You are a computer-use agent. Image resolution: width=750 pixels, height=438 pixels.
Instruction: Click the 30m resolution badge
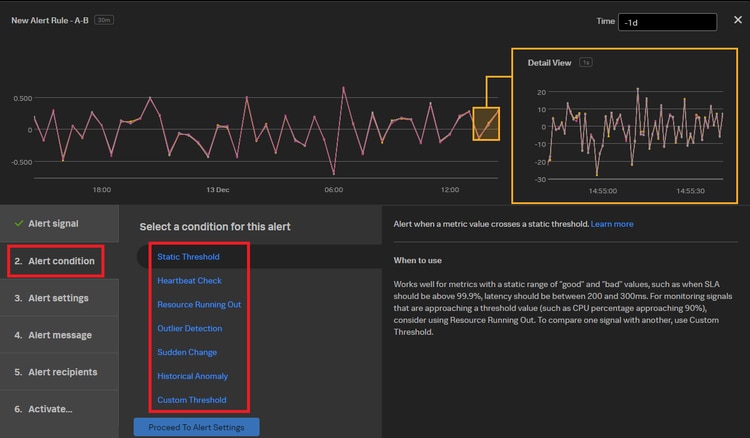pos(103,20)
